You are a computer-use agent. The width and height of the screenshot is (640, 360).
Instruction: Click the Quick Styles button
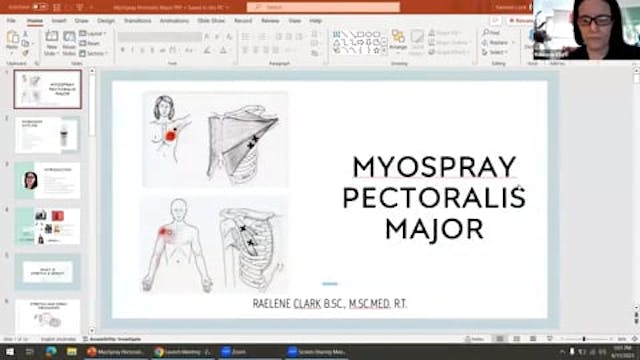click(417, 42)
